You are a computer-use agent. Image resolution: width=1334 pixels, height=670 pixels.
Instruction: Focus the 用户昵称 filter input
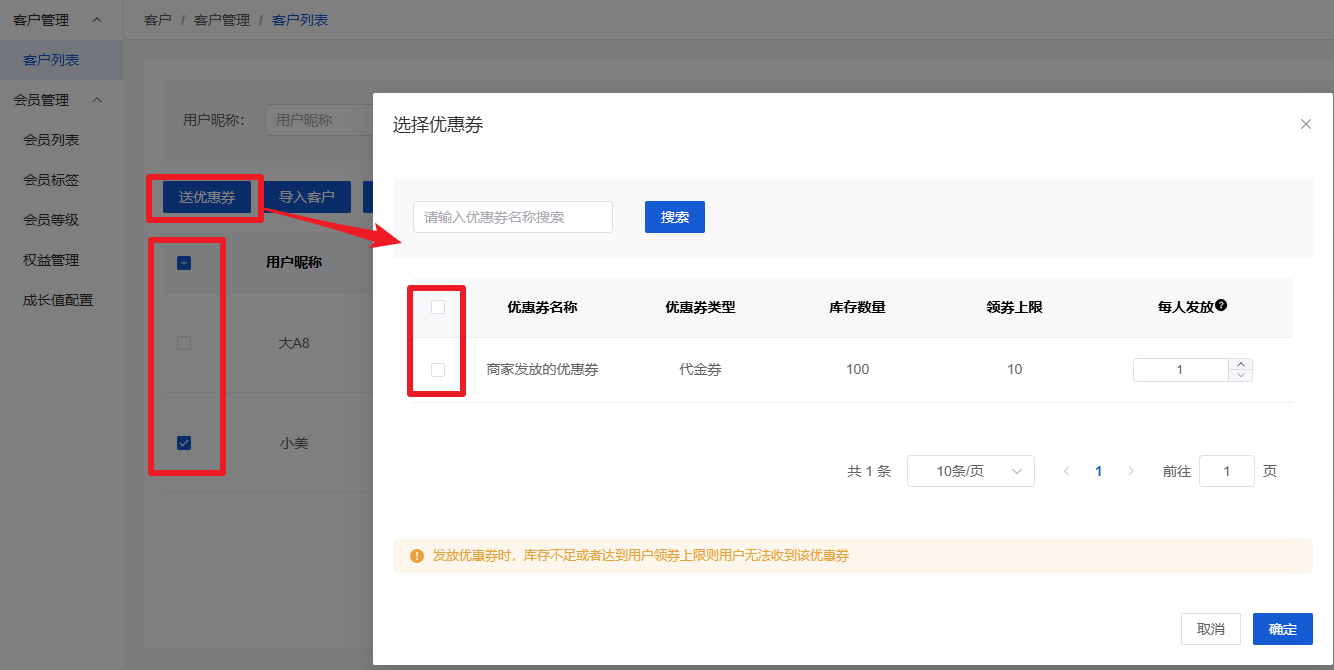(x=318, y=120)
